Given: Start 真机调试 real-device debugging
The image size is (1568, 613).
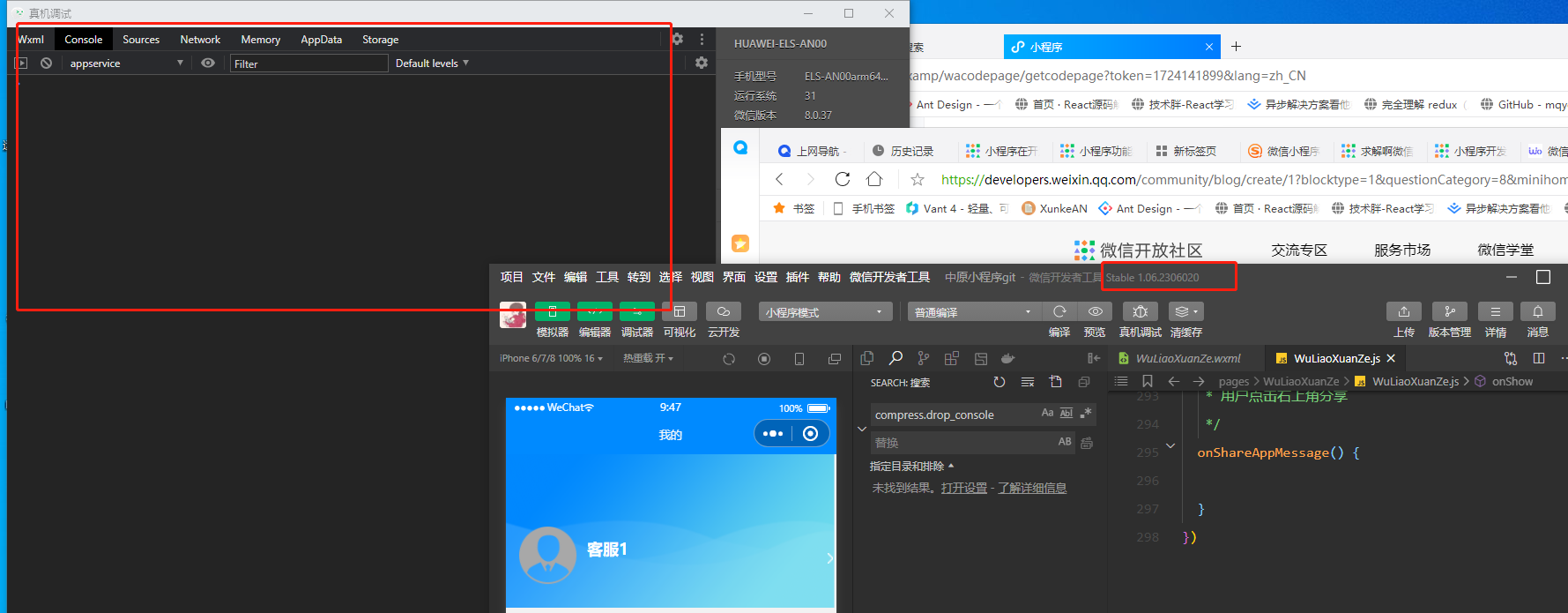Looking at the screenshot, I should pos(1141,311).
